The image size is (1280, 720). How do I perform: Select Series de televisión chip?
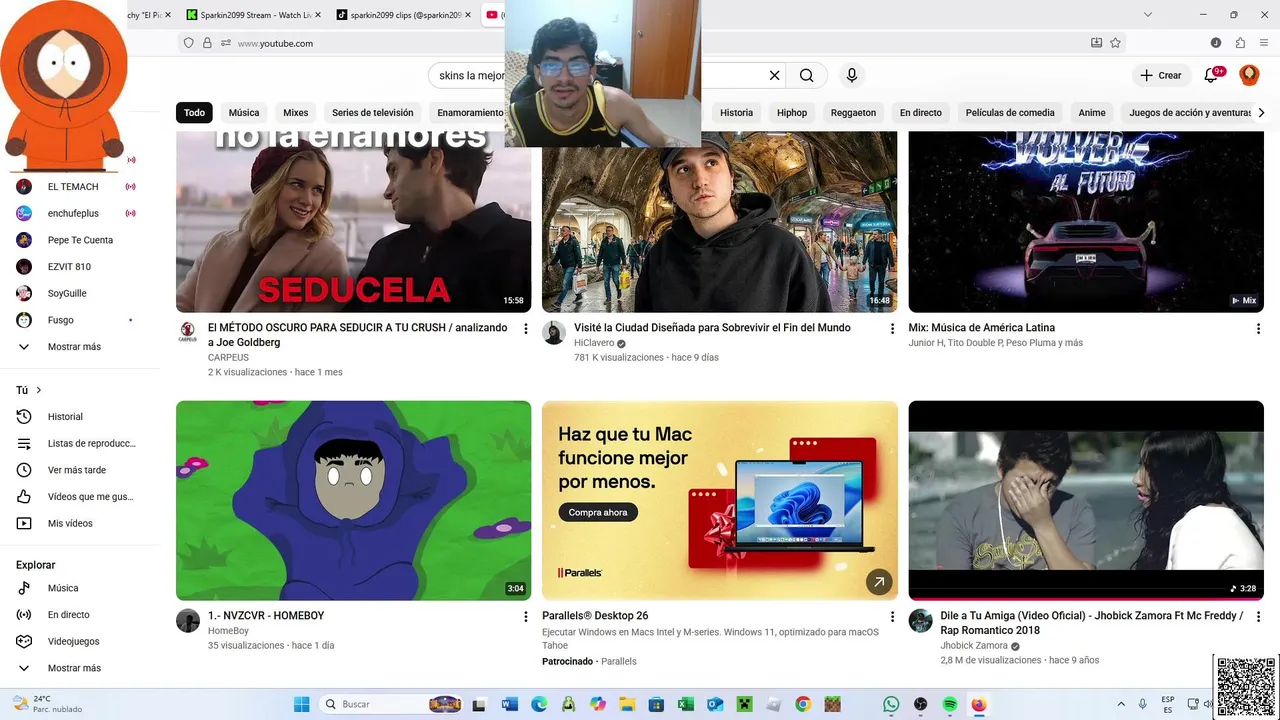point(373,112)
